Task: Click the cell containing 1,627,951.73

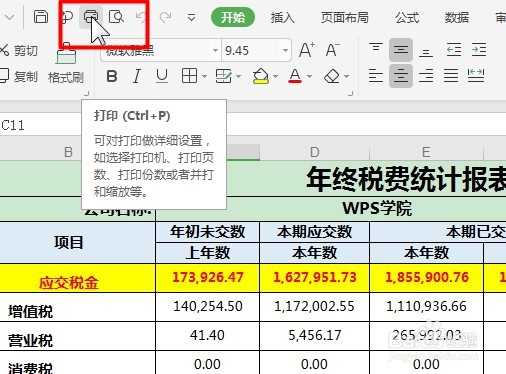Action: click(314, 278)
